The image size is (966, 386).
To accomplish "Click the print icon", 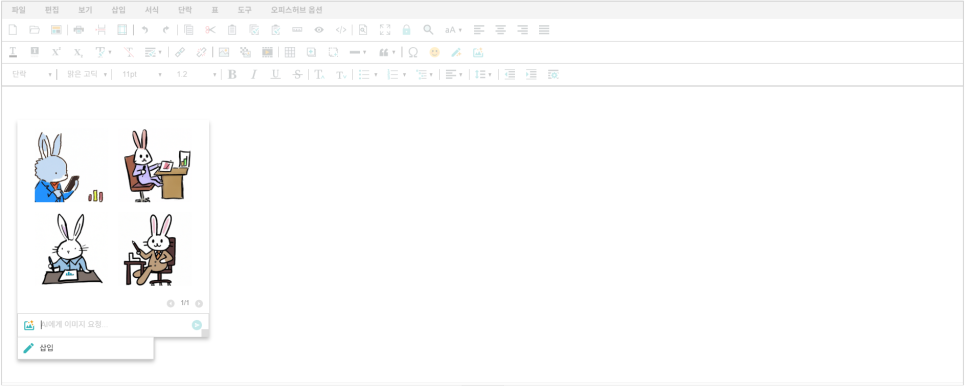I will [x=78, y=30].
